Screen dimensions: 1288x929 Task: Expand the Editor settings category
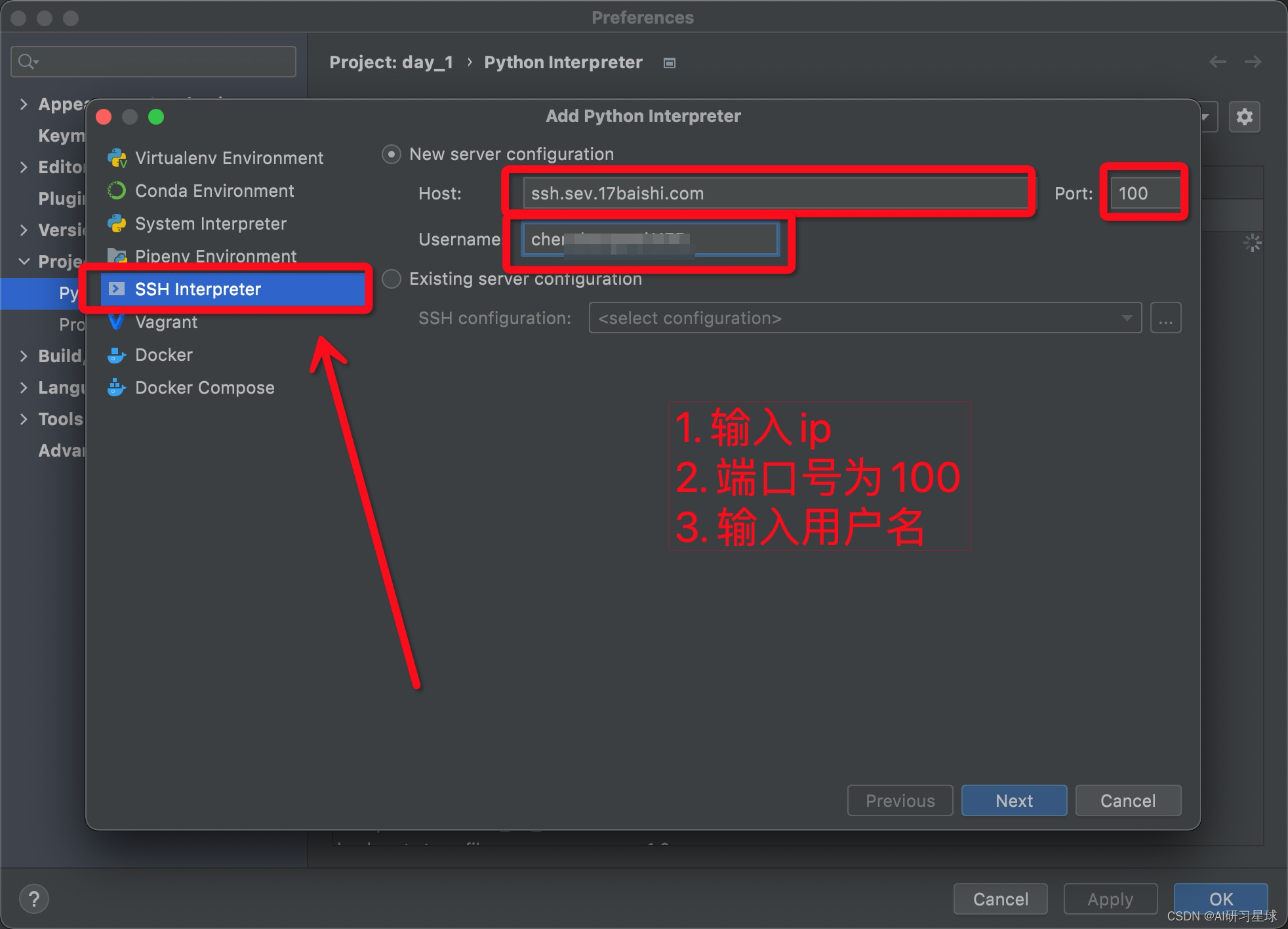point(24,167)
